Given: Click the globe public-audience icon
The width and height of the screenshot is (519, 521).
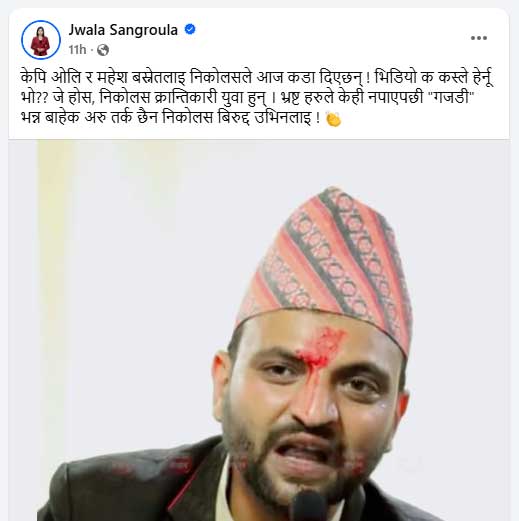Looking at the screenshot, I should coord(103,50).
